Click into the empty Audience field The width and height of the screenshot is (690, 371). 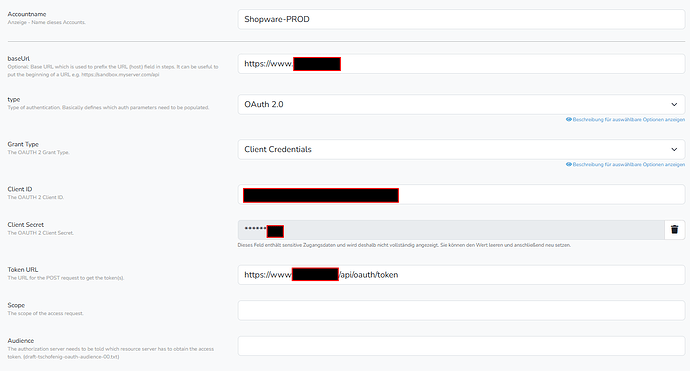click(461, 346)
